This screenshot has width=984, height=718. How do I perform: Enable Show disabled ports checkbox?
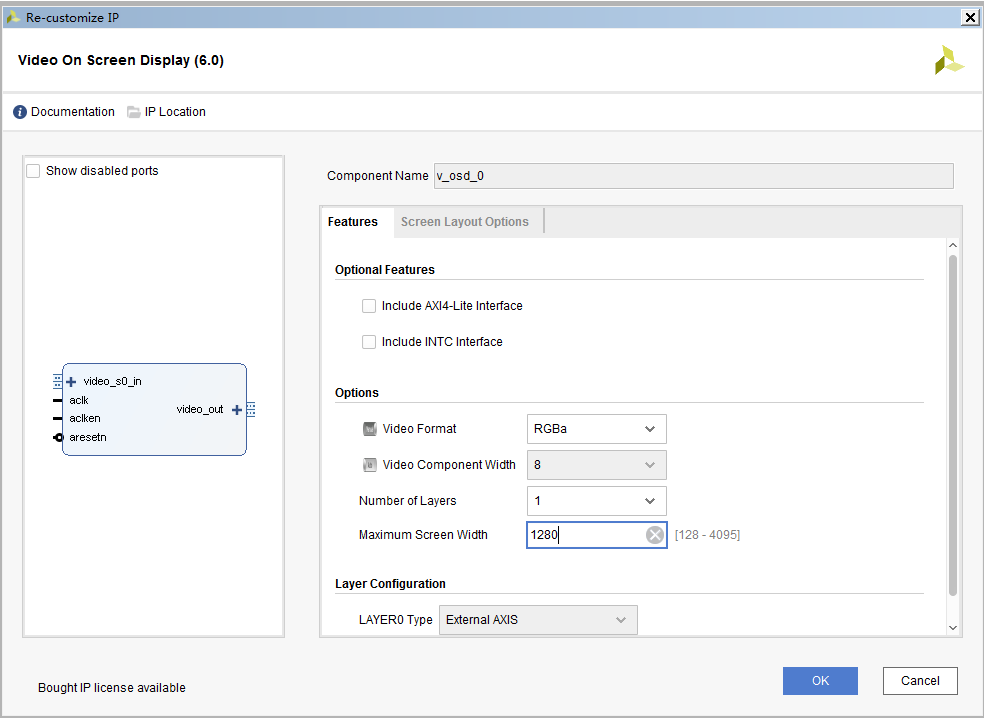(x=33, y=171)
